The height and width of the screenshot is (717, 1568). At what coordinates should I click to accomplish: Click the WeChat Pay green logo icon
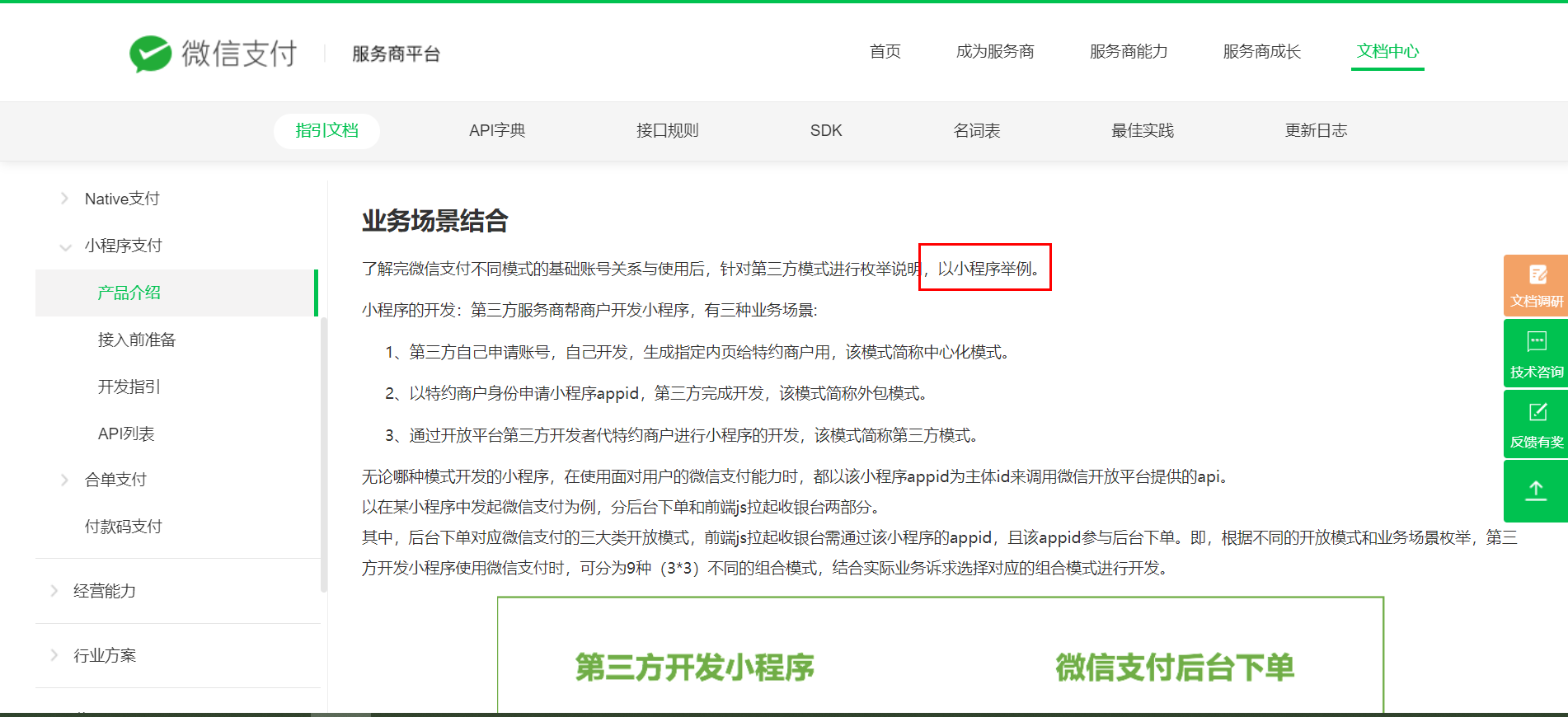(150, 54)
